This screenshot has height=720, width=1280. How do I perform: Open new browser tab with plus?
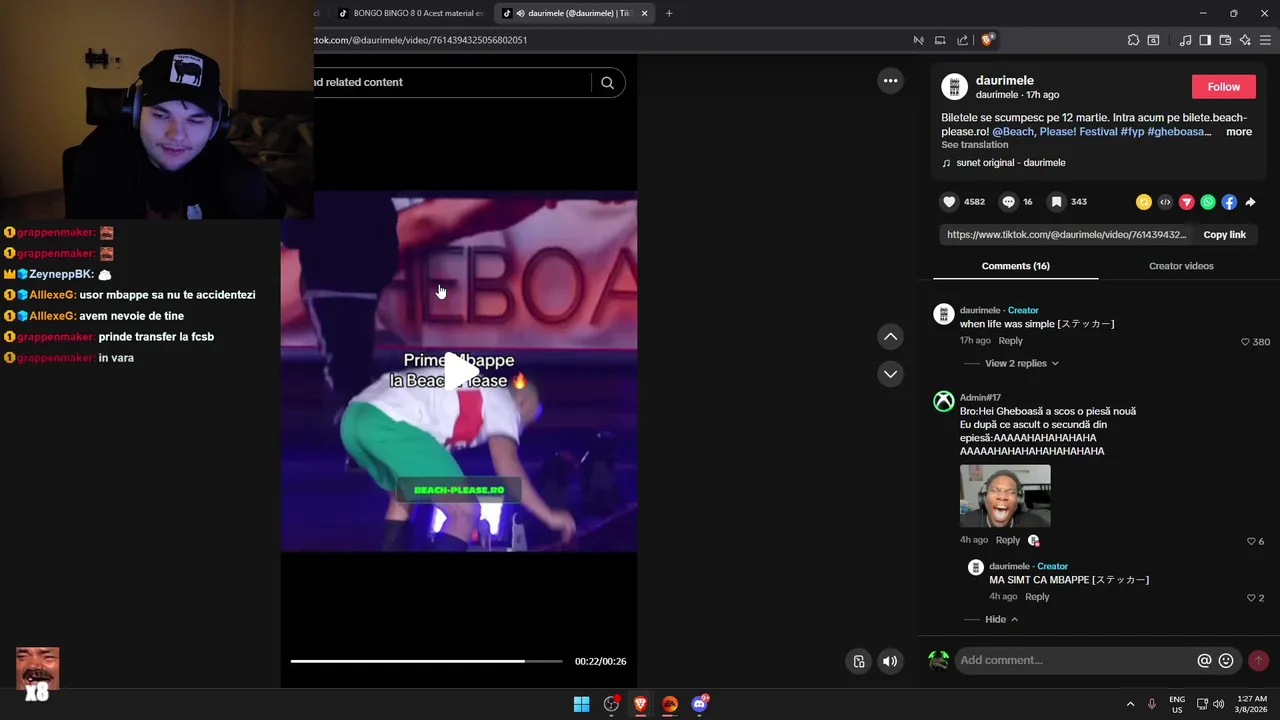(669, 13)
